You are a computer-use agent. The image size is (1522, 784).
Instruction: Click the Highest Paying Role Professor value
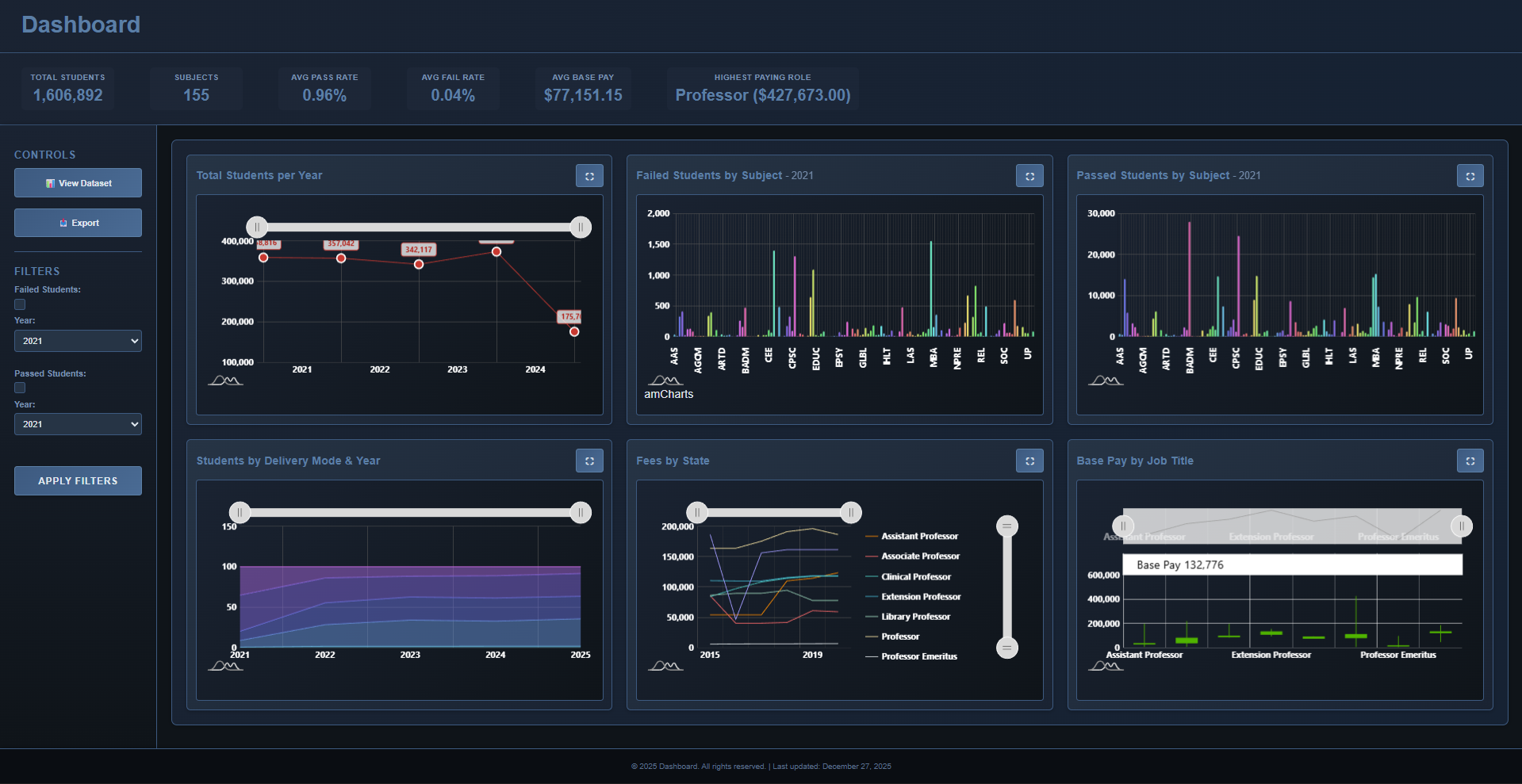[x=763, y=95]
